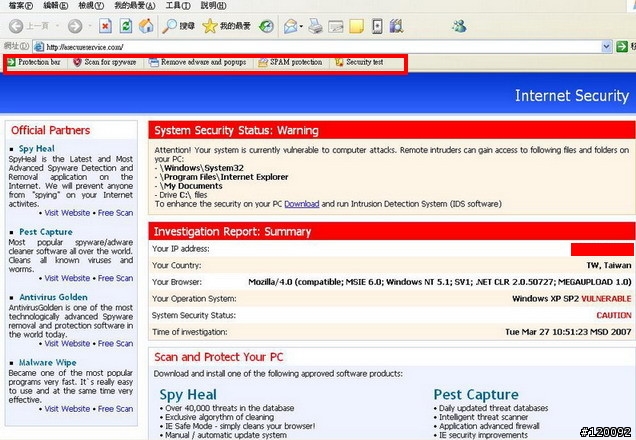The height and width of the screenshot is (440, 636).
Task: Open Search magnifier icon
Action: [x=169, y=26]
